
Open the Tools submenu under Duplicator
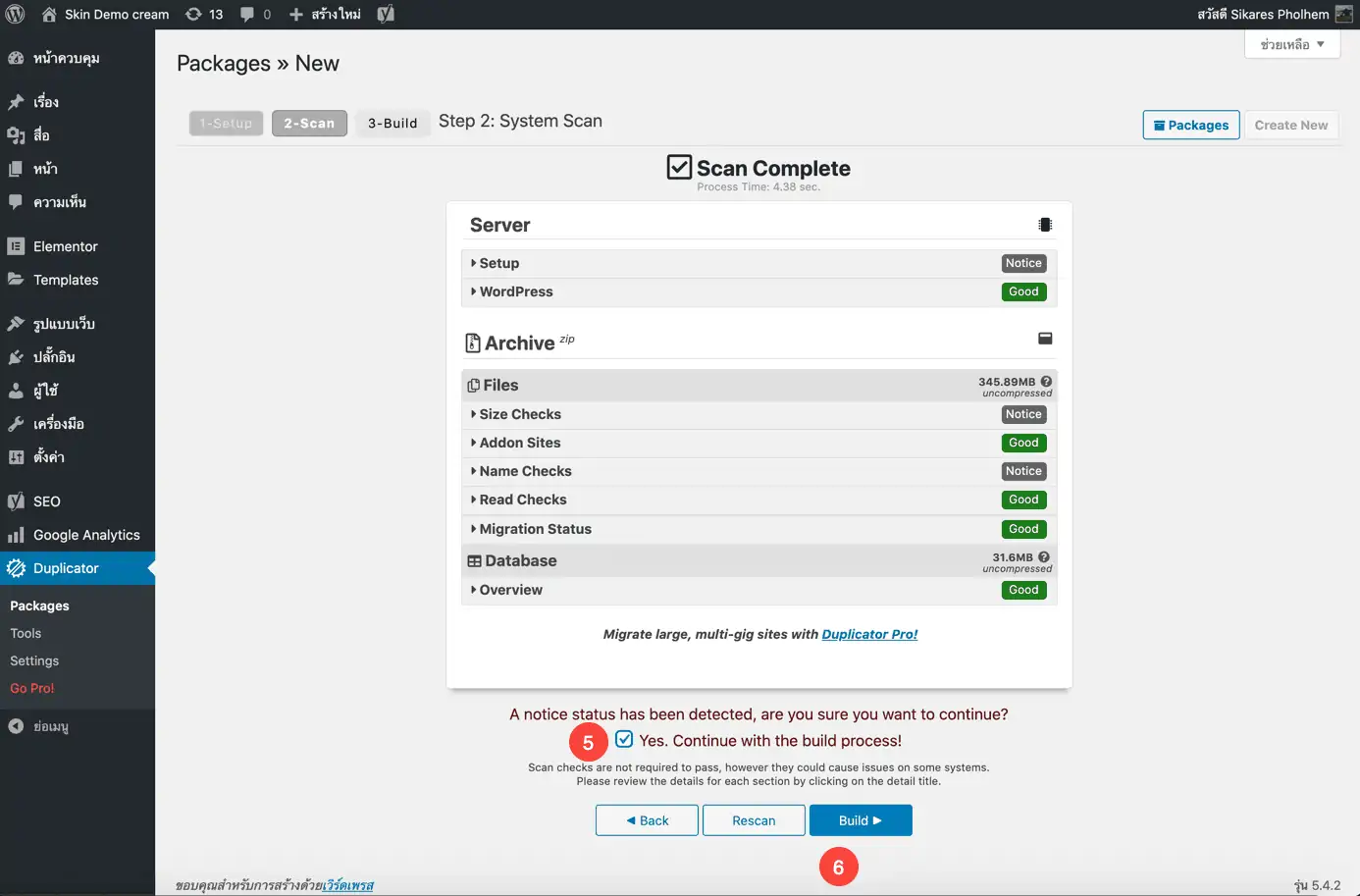[26, 633]
